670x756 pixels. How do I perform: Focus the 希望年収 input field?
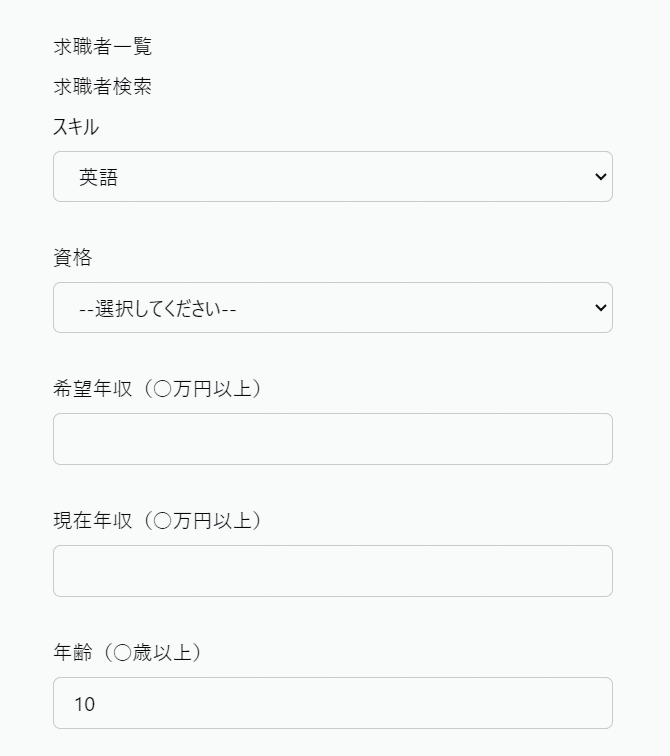tap(332, 439)
